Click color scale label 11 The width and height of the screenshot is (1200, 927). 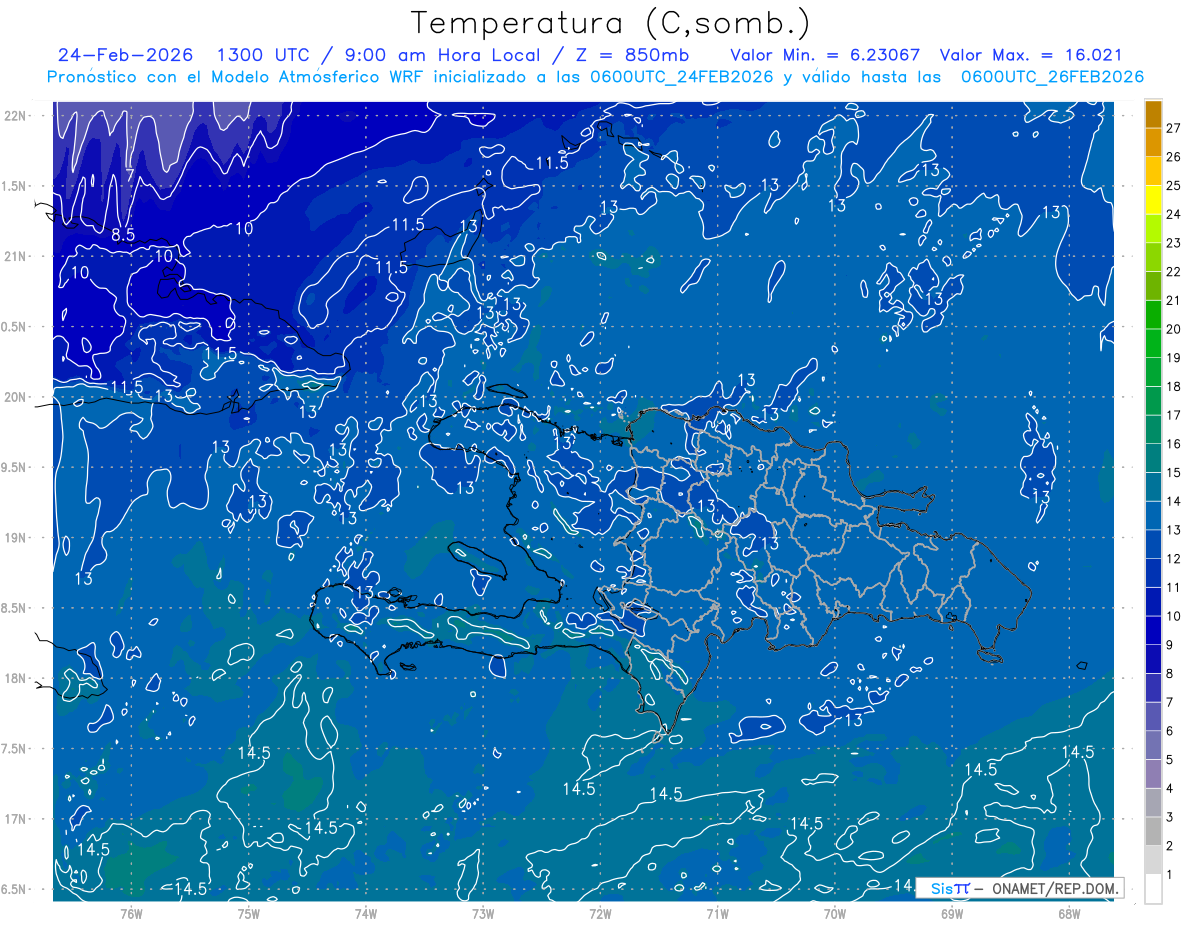click(1174, 587)
